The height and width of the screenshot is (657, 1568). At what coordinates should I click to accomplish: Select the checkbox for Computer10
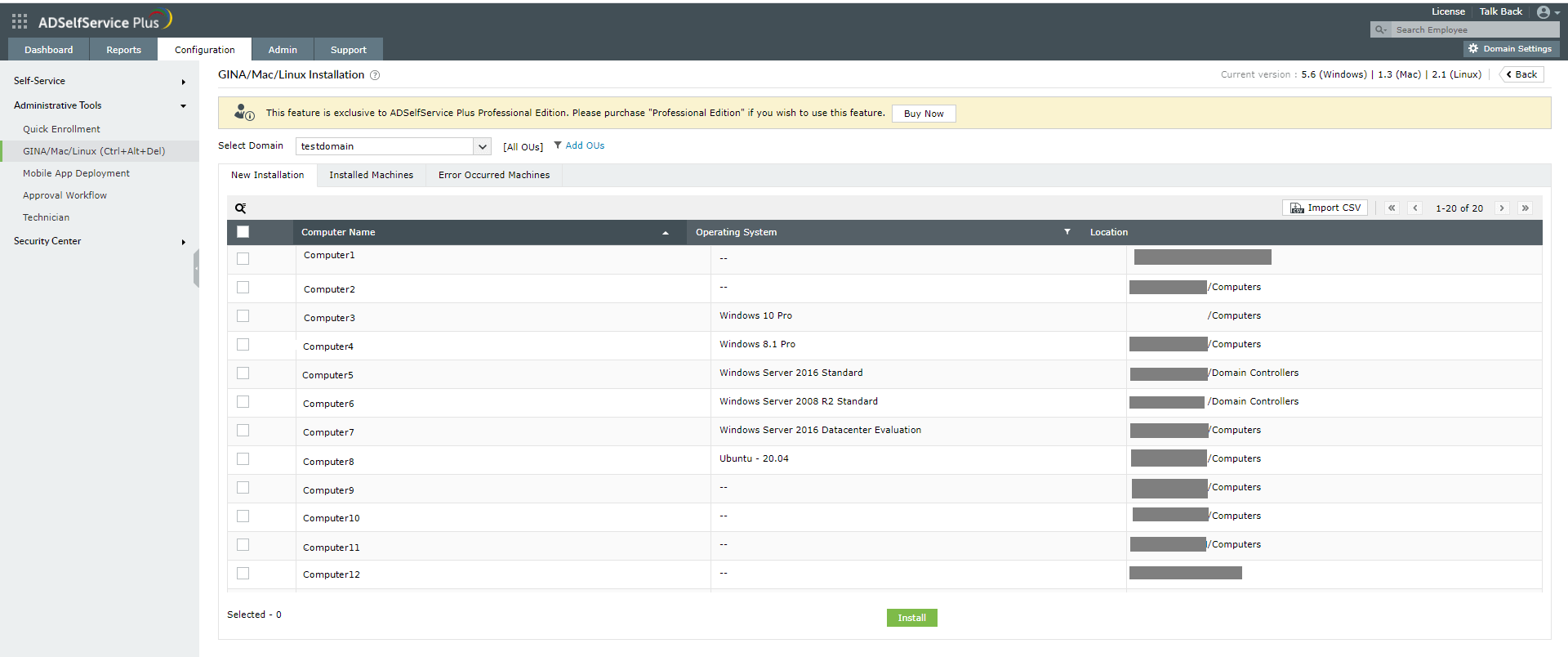(243, 516)
